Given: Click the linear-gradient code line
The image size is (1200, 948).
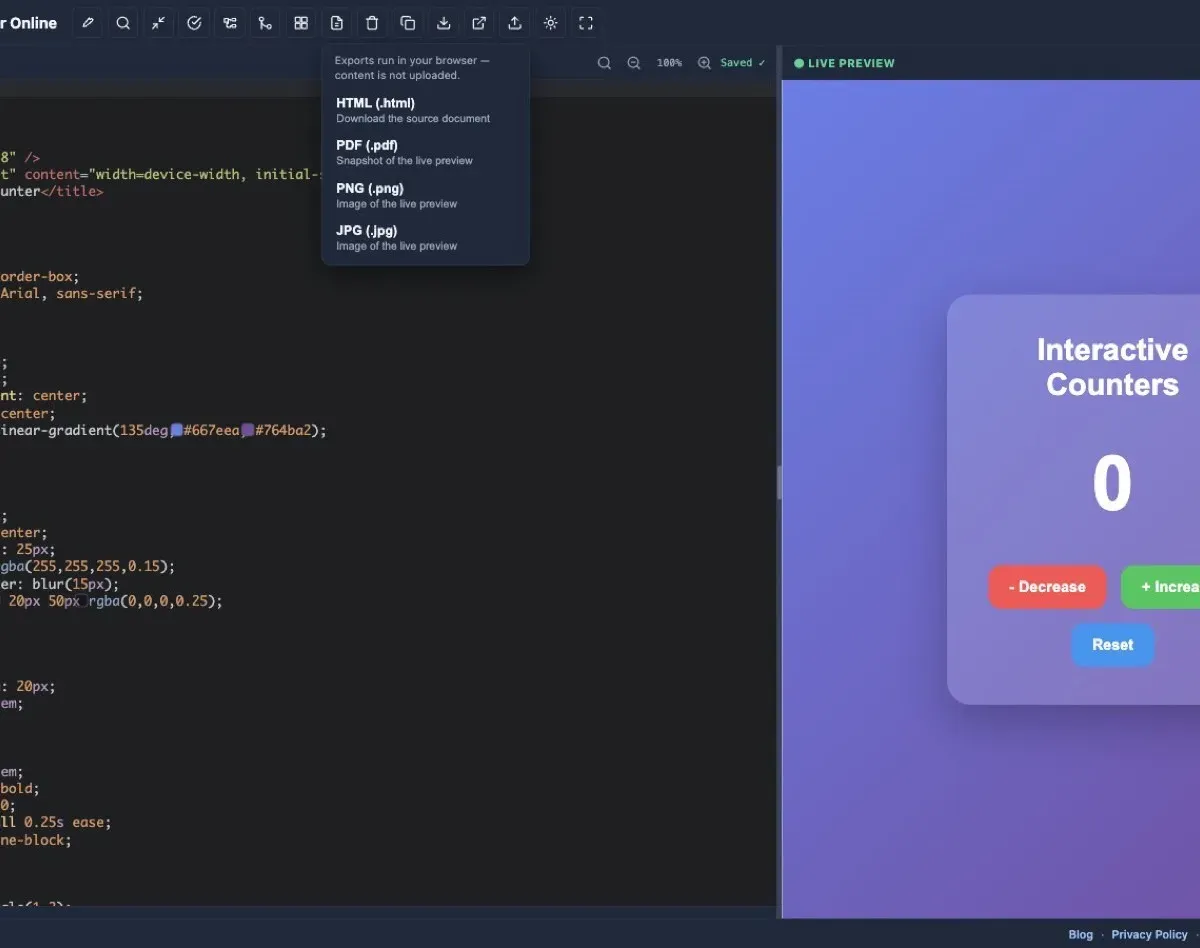Looking at the screenshot, I should pyautogui.click(x=164, y=430).
